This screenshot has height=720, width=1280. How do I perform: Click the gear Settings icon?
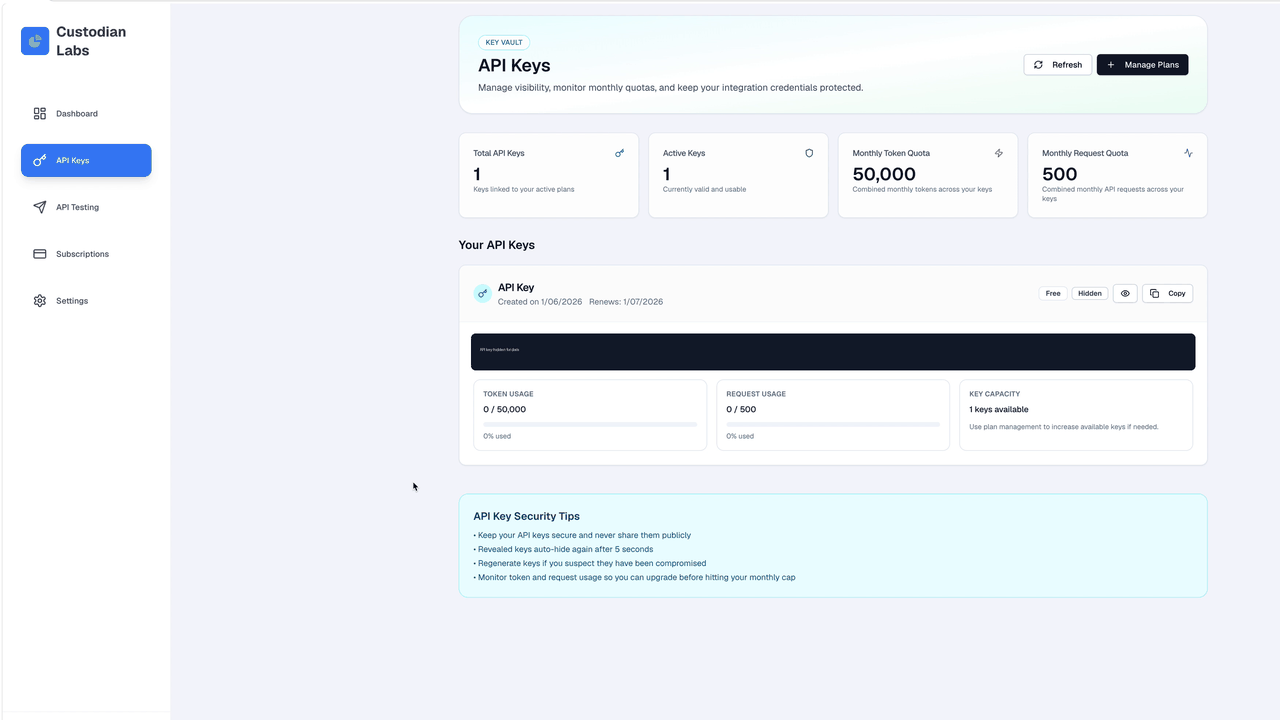[40, 301]
